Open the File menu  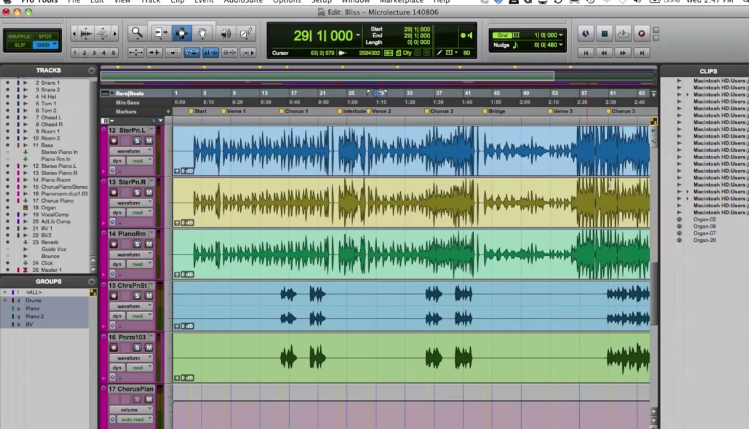(x=74, y=2)
